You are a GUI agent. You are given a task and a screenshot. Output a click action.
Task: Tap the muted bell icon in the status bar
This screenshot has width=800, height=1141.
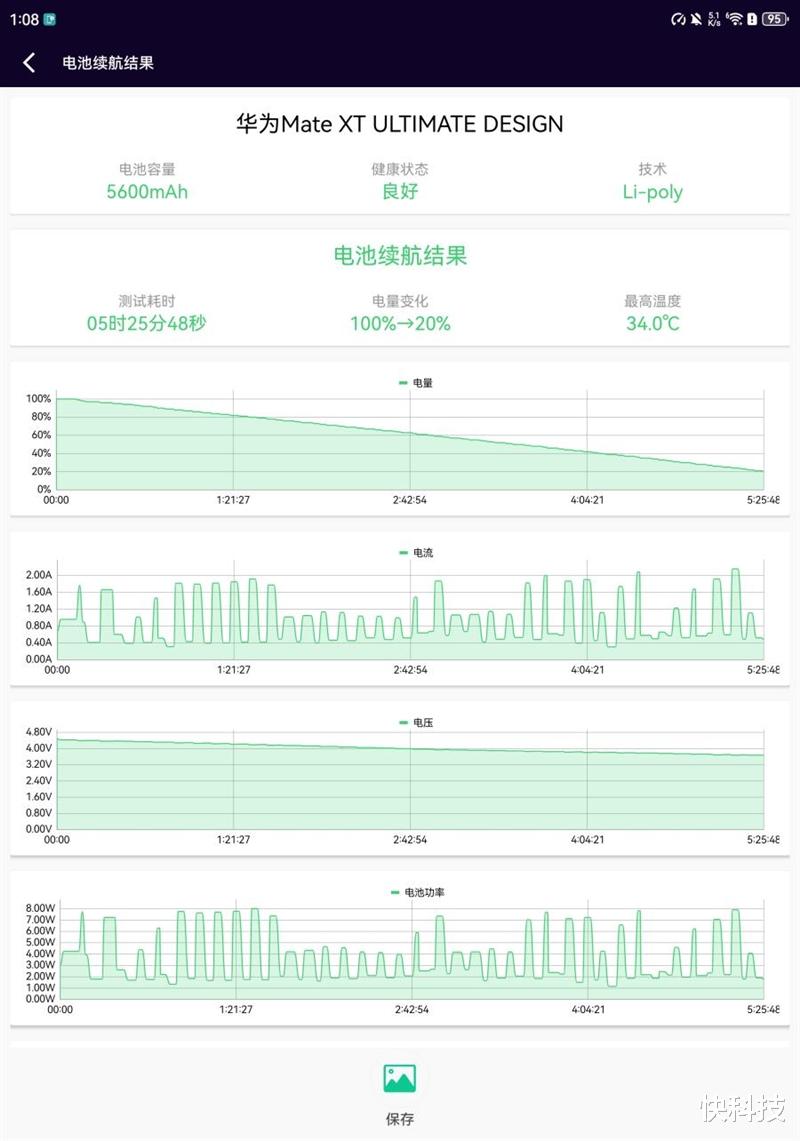tap(697, 19)
